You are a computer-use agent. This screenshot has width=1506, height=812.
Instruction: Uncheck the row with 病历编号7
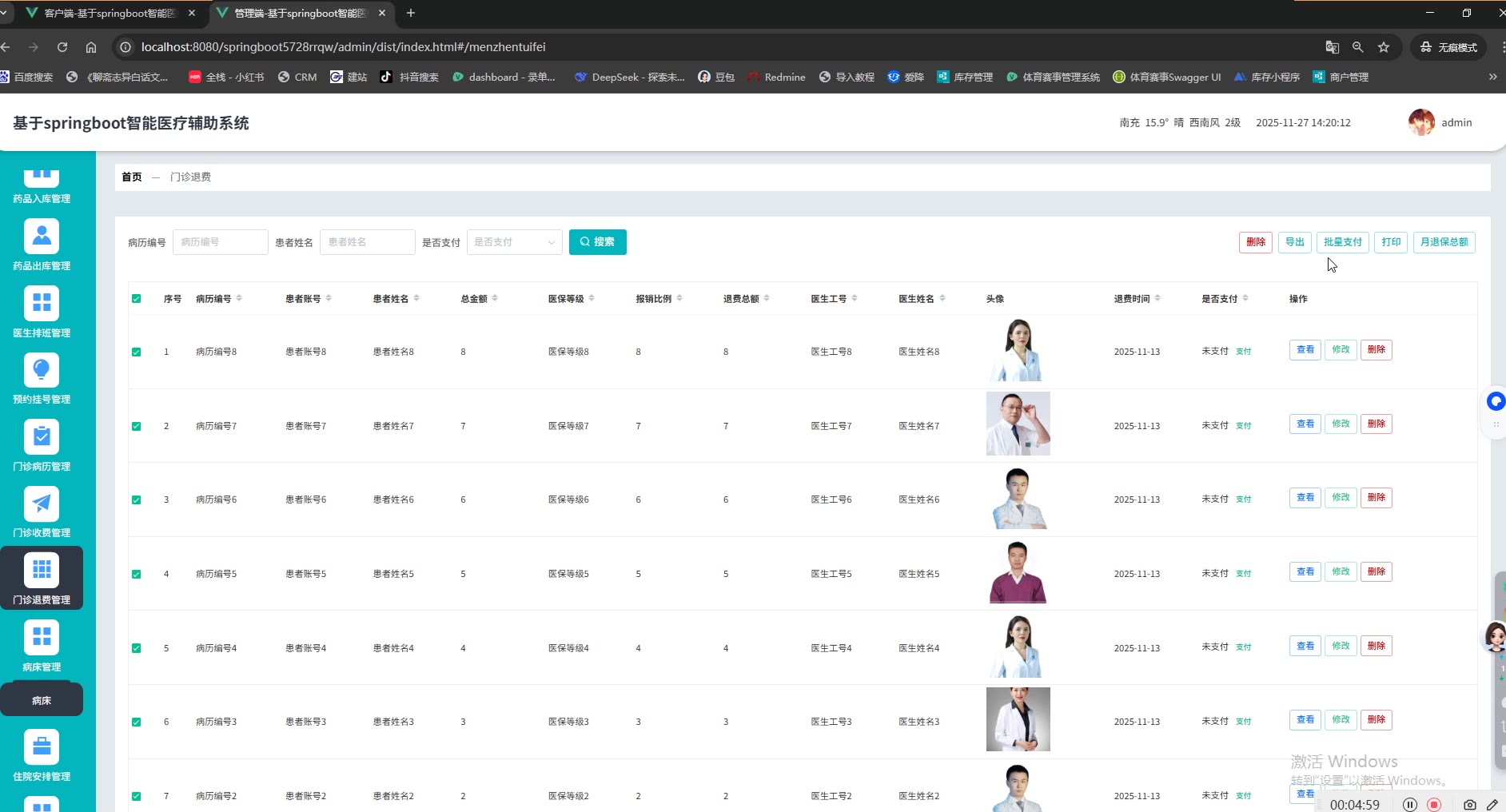(137, 426)
